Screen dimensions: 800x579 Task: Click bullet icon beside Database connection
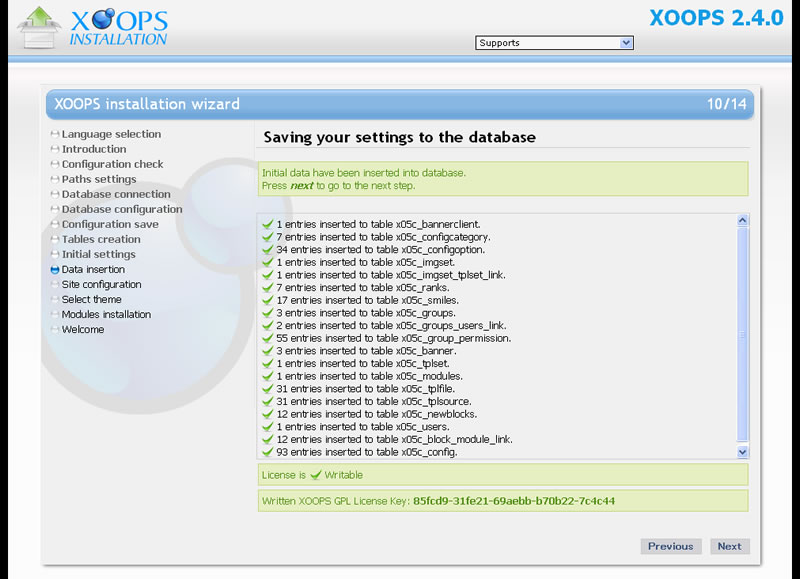point(55,194)
